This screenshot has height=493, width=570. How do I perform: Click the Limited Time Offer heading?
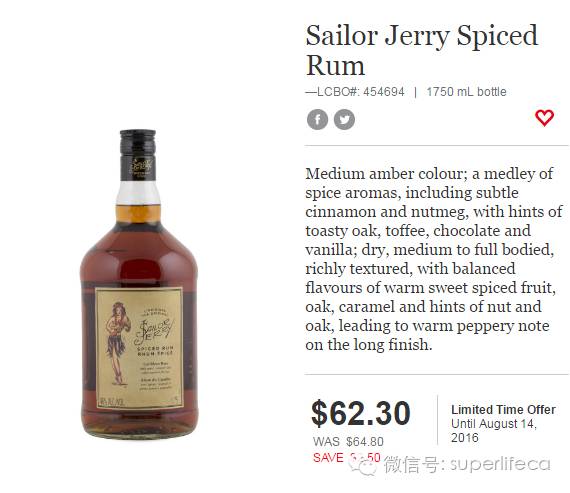[503, 410]
